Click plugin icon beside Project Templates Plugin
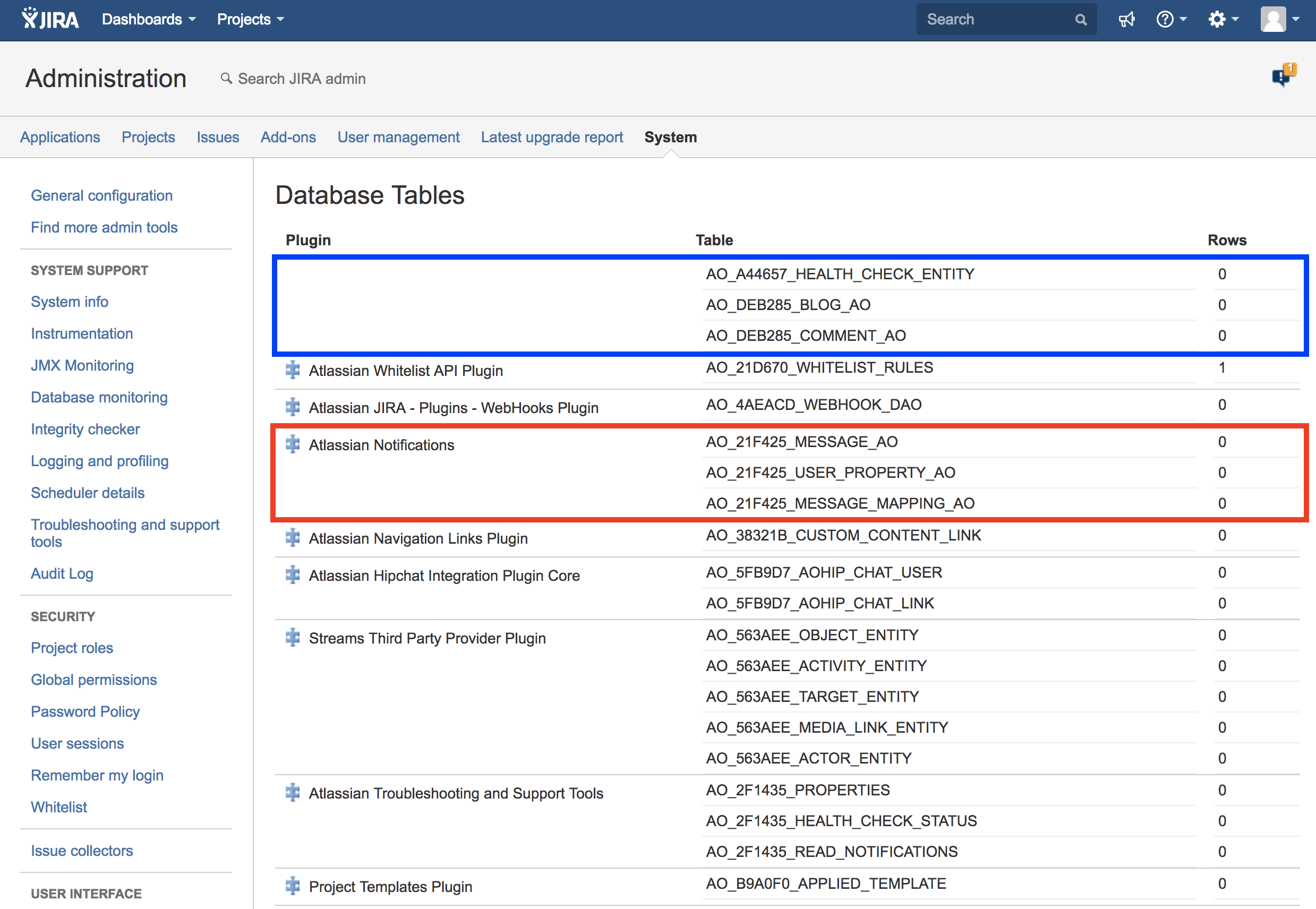1316x909 pixels. tap(293, 886)
